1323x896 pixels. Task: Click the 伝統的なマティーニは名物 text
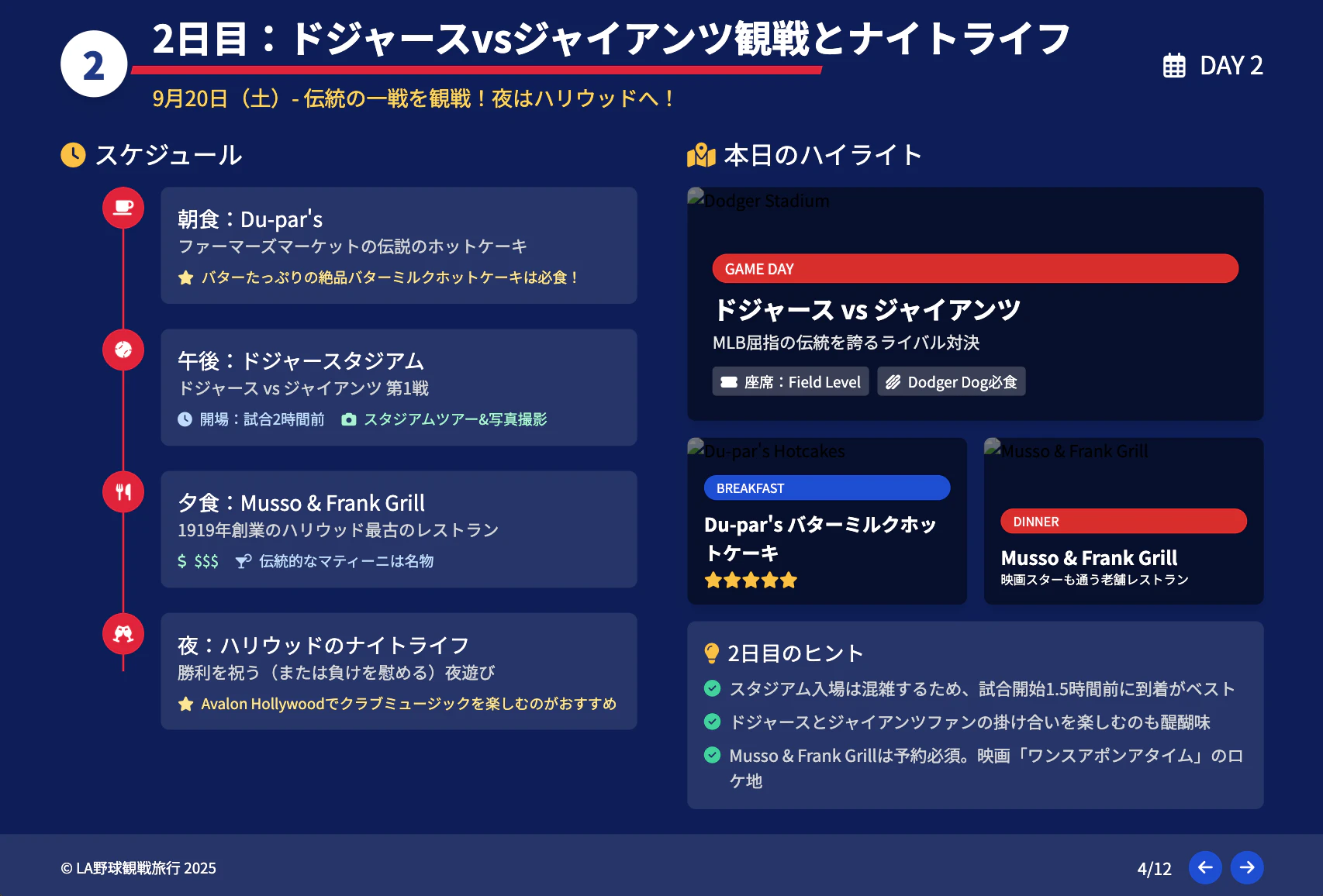[346, 561]
